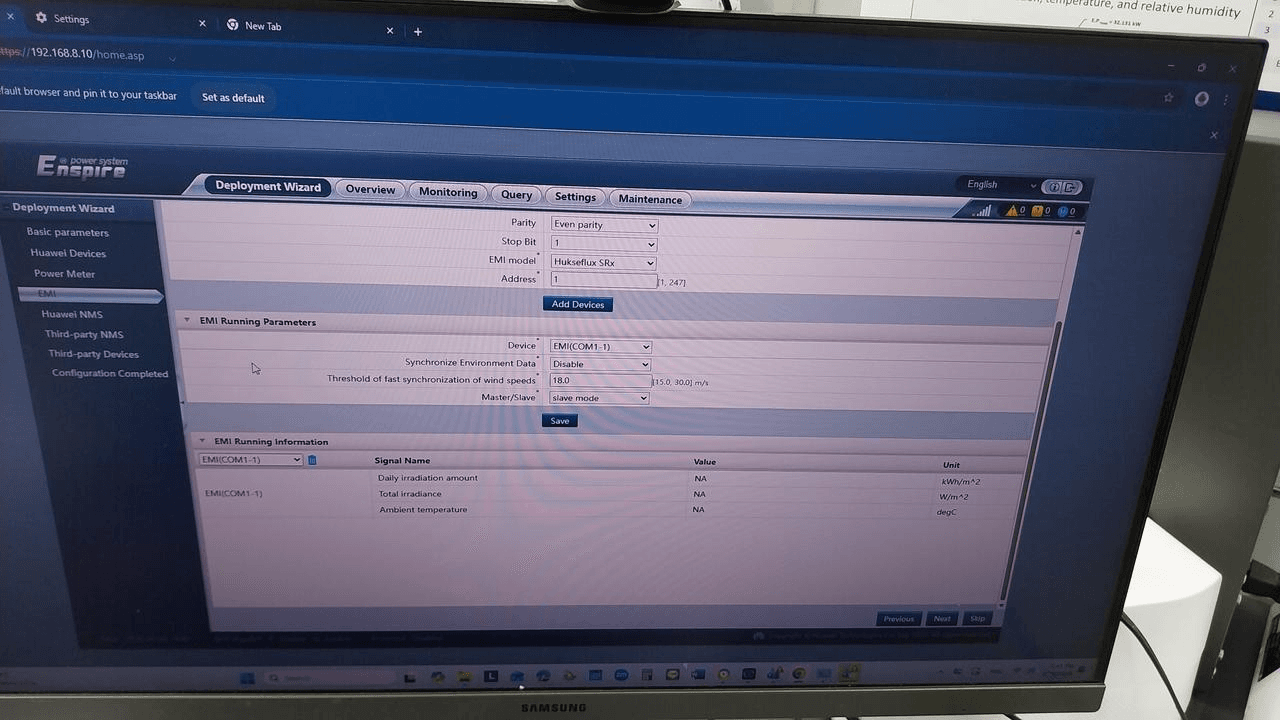Open the Master/Slave mode dropdown
This screenshot has width=1280, height=720.
pyautogui.click(x=599, y=398)
